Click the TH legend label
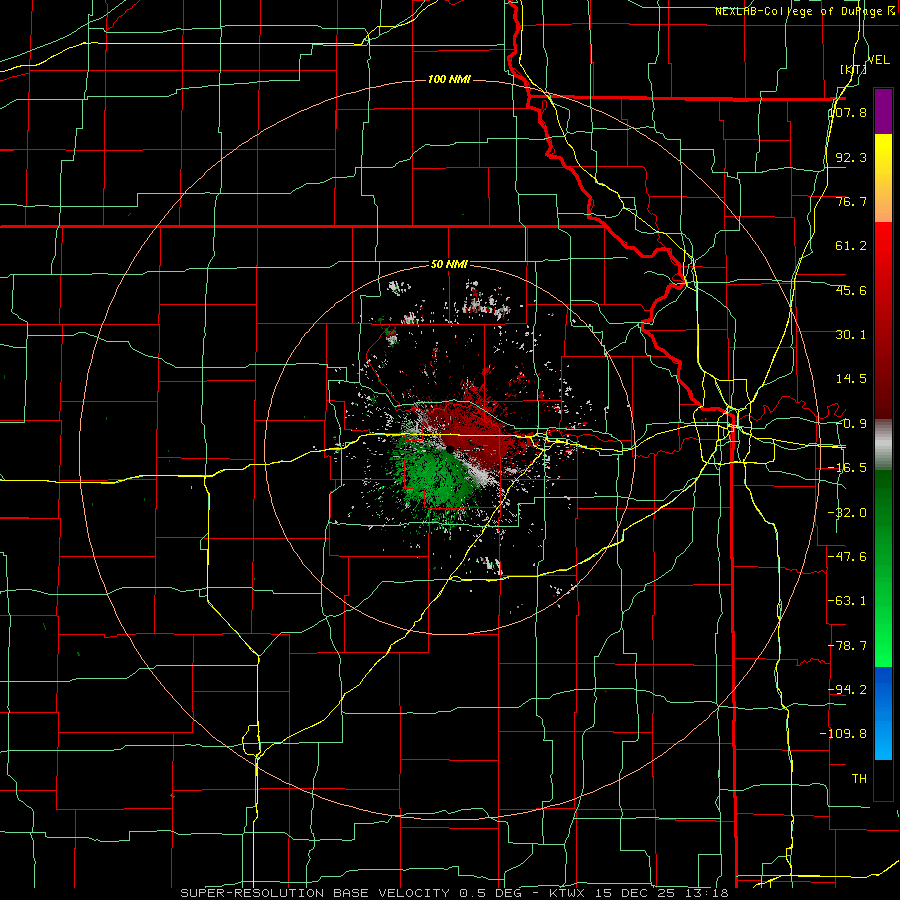 pyautogui.click(x=859, y=779)
